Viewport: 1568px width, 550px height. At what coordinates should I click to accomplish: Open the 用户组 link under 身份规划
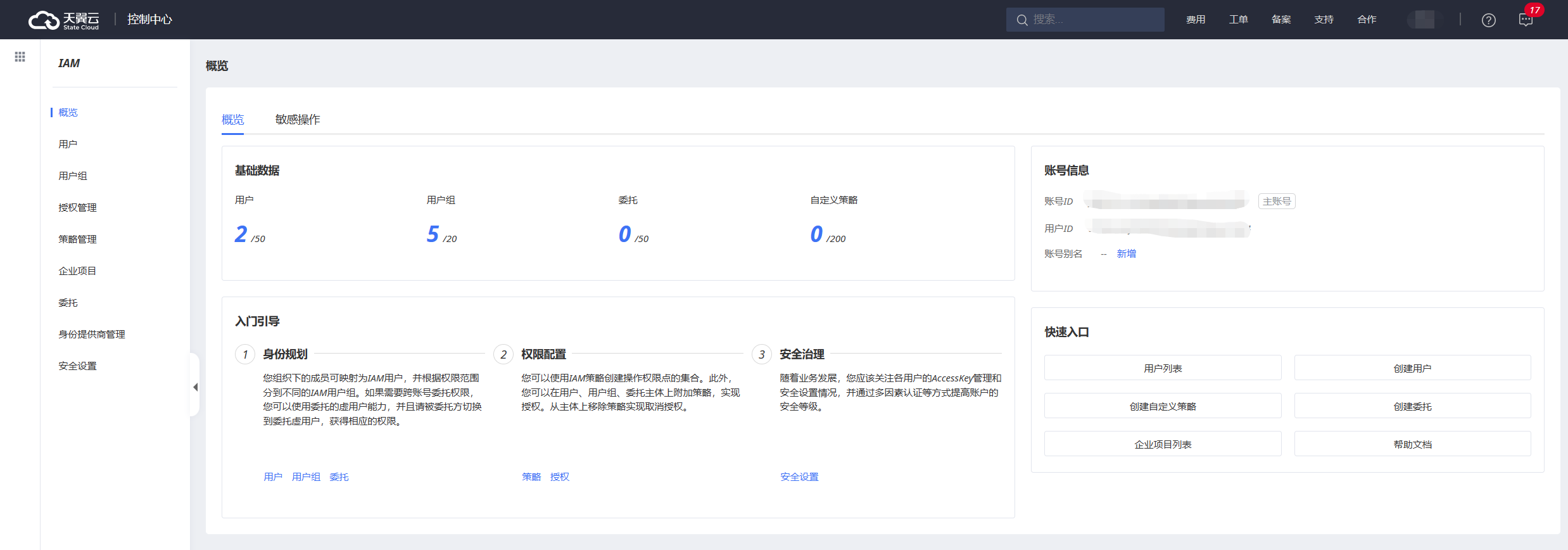click(306, 476)
